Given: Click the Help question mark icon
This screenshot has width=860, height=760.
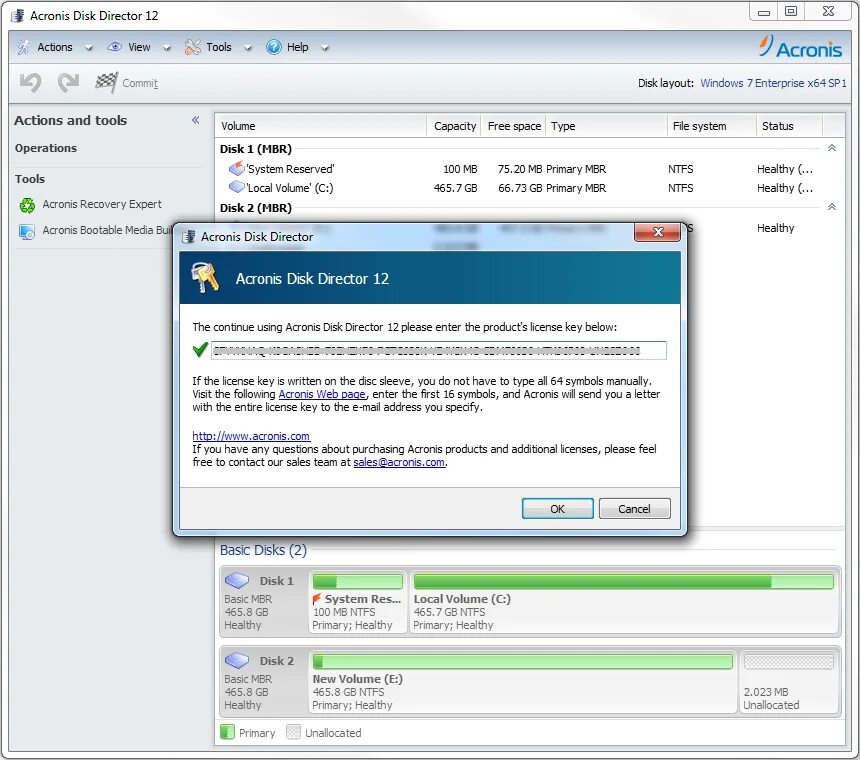Looking at the screenshot, I should [273, 47].
